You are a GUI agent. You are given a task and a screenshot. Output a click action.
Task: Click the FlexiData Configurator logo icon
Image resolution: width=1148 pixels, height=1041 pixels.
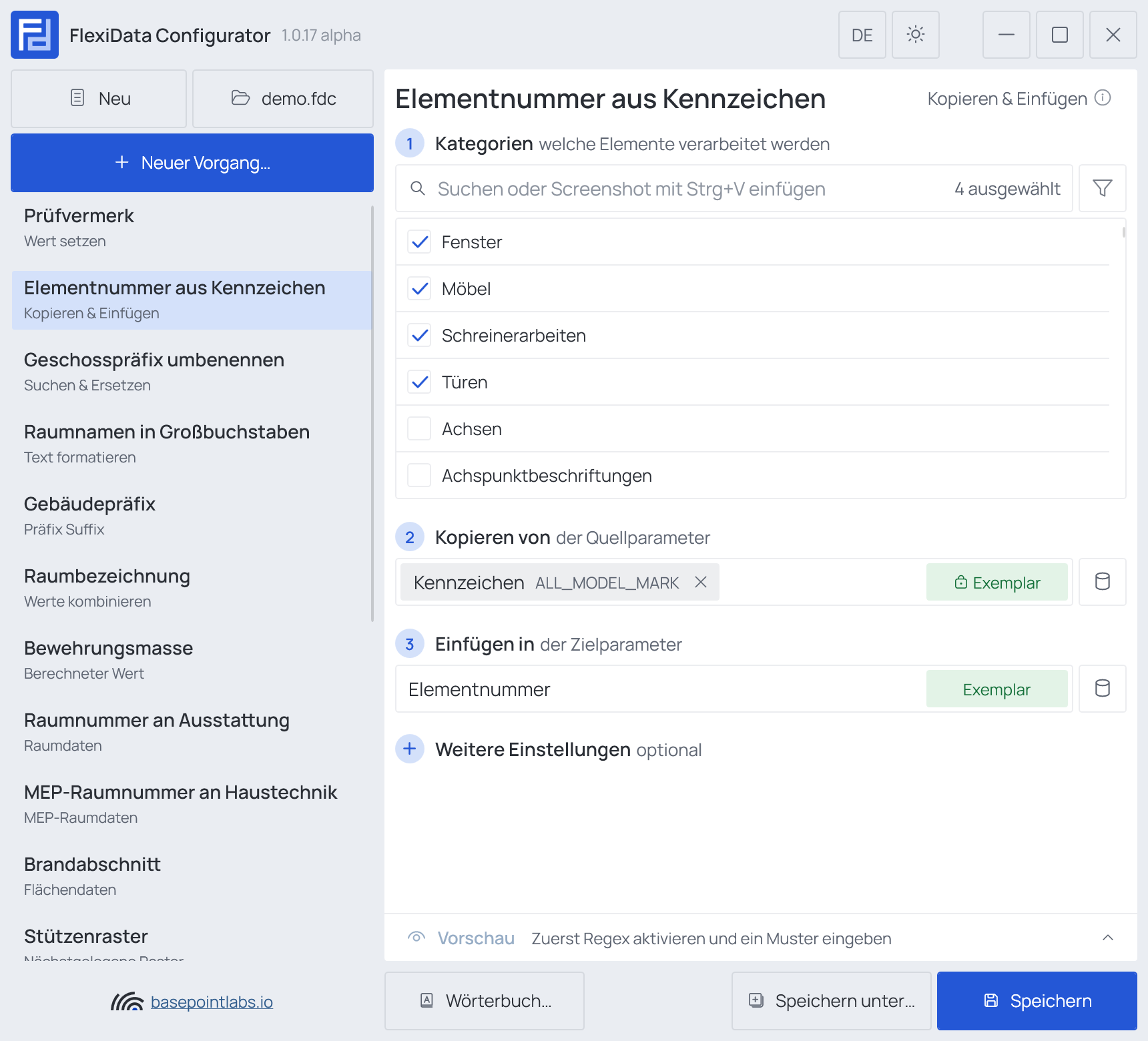pyautogui.click(x=35, y=35)
